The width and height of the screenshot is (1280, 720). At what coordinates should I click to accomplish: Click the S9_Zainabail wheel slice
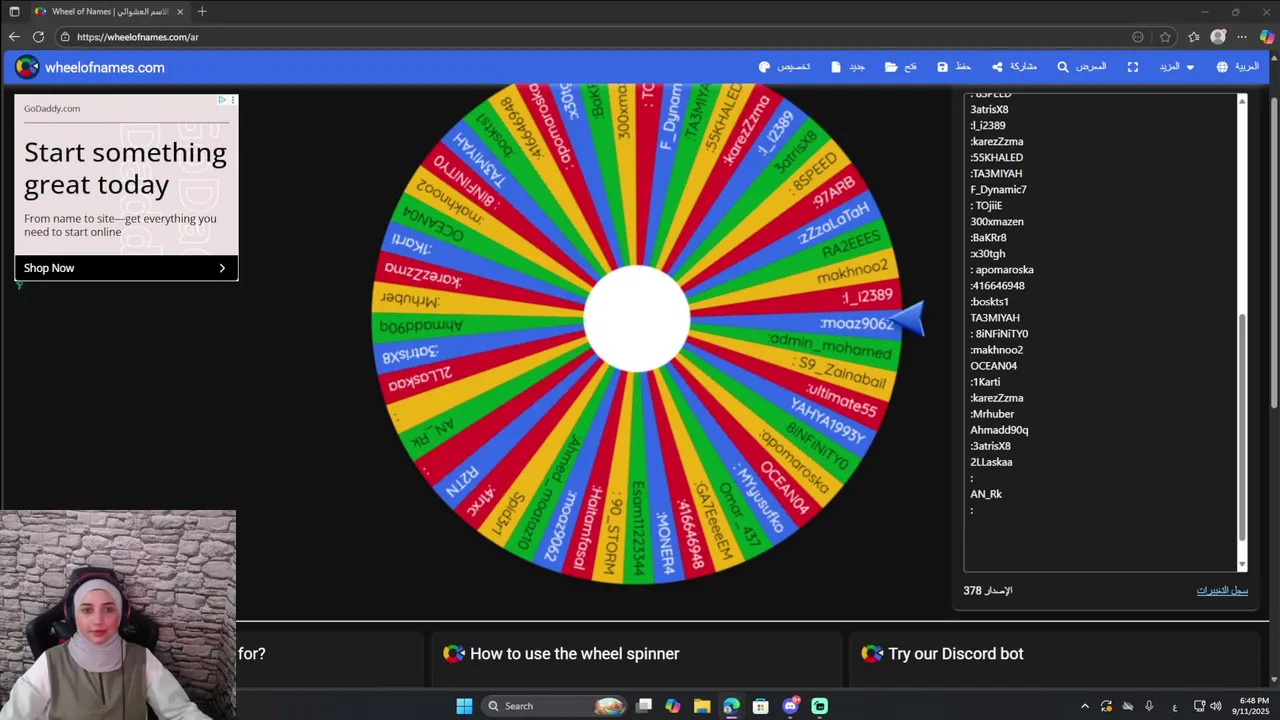pyautogui.click(x=840, y=372)
